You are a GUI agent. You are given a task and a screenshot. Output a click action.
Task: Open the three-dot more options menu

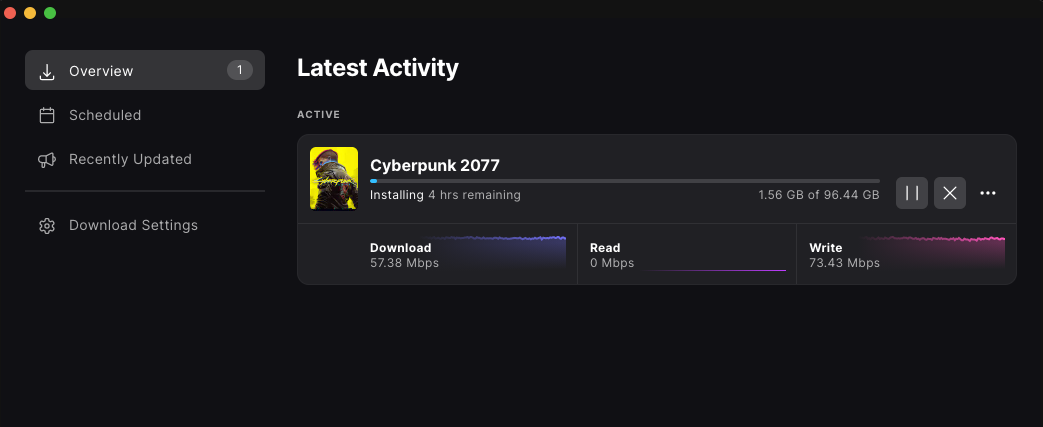pyautogui.click(x=988, y=193)
